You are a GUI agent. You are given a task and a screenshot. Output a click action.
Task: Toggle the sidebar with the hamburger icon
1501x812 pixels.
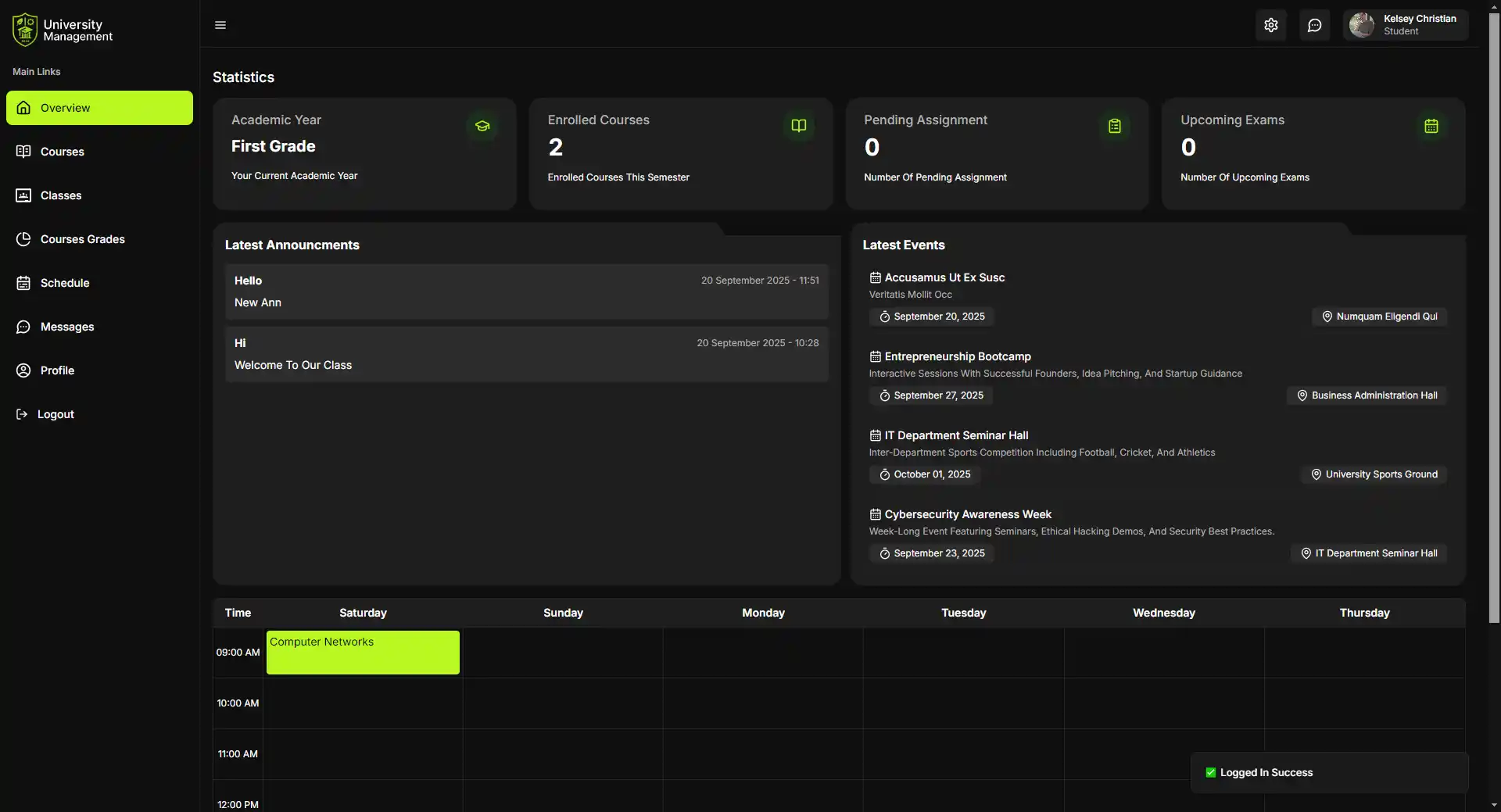[x=220, y=24]
